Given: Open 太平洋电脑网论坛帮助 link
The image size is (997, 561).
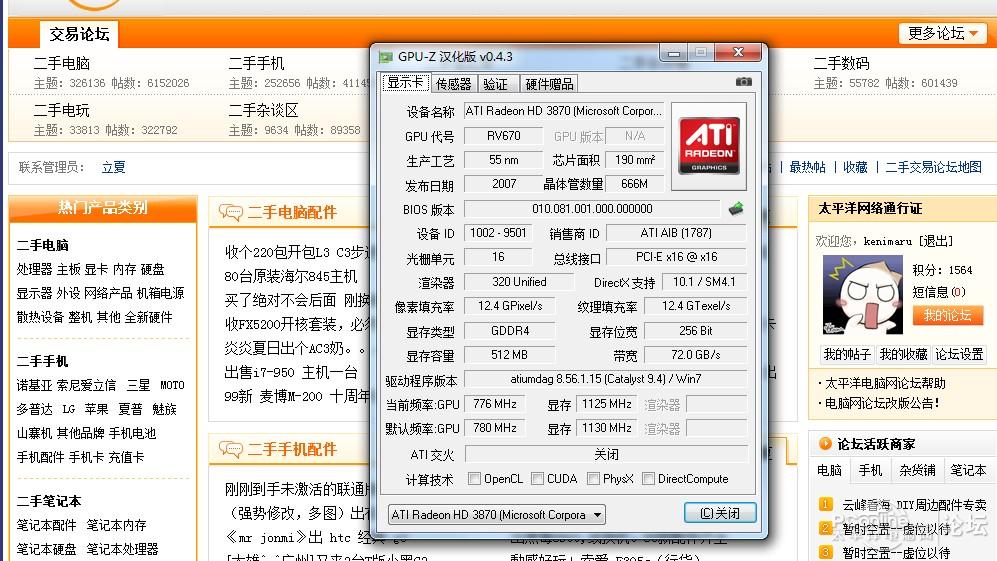Looking at the screenshot, I should coord(885,383).
